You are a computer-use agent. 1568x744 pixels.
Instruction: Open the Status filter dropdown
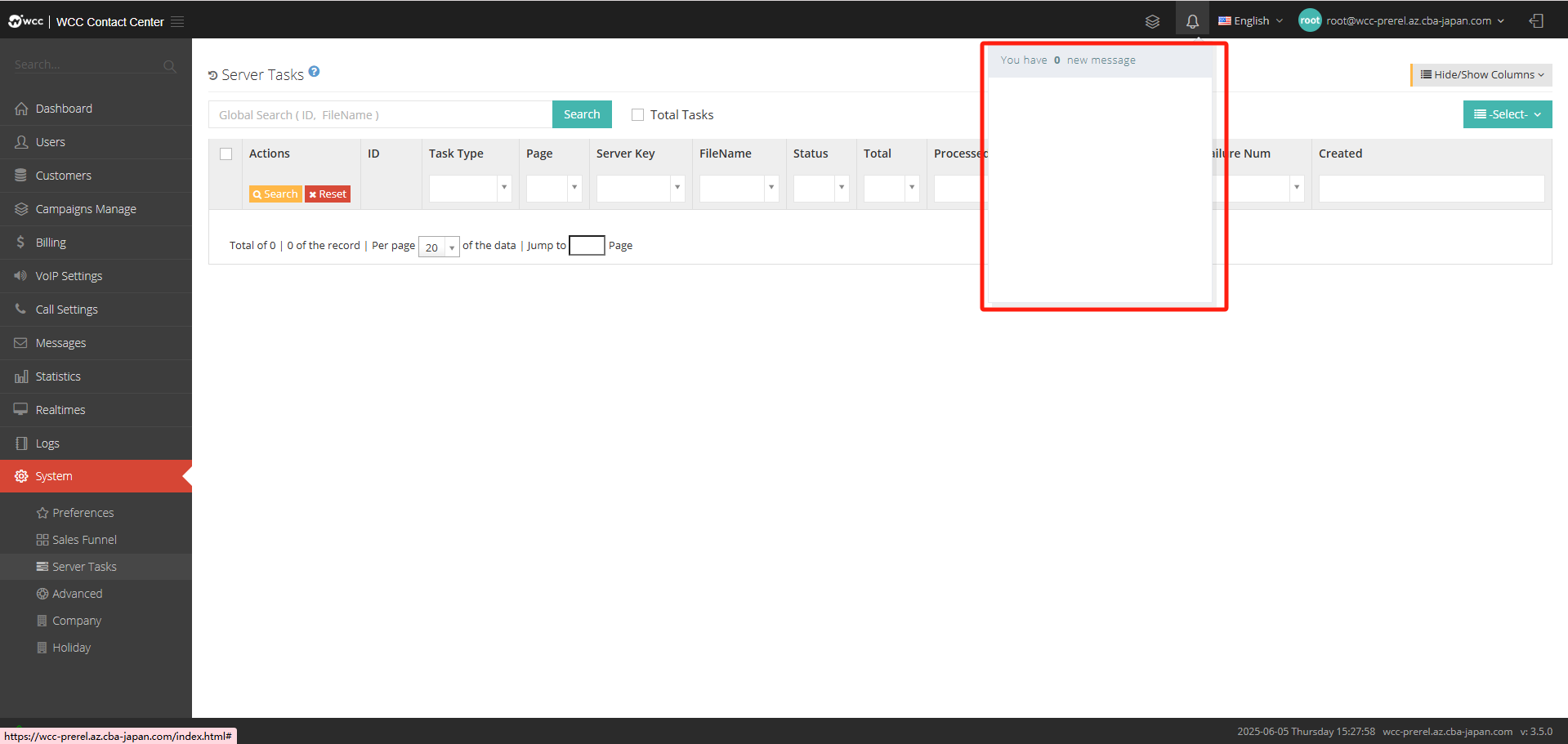pos(821,188)
